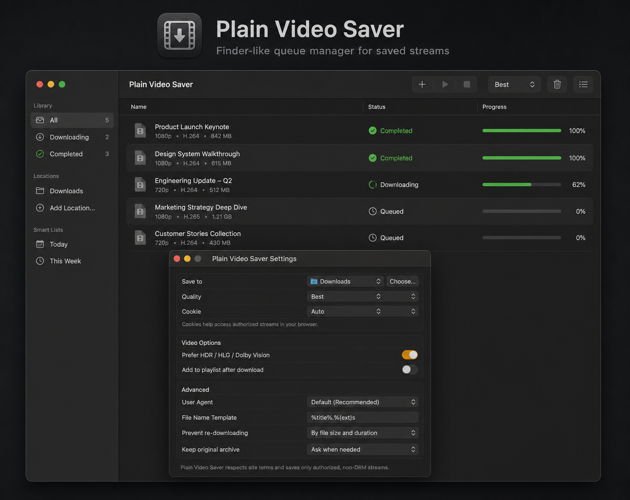Click the folder icon in Save to dropdown
Screen dimensions: 630x500
[x=314, y=281]
